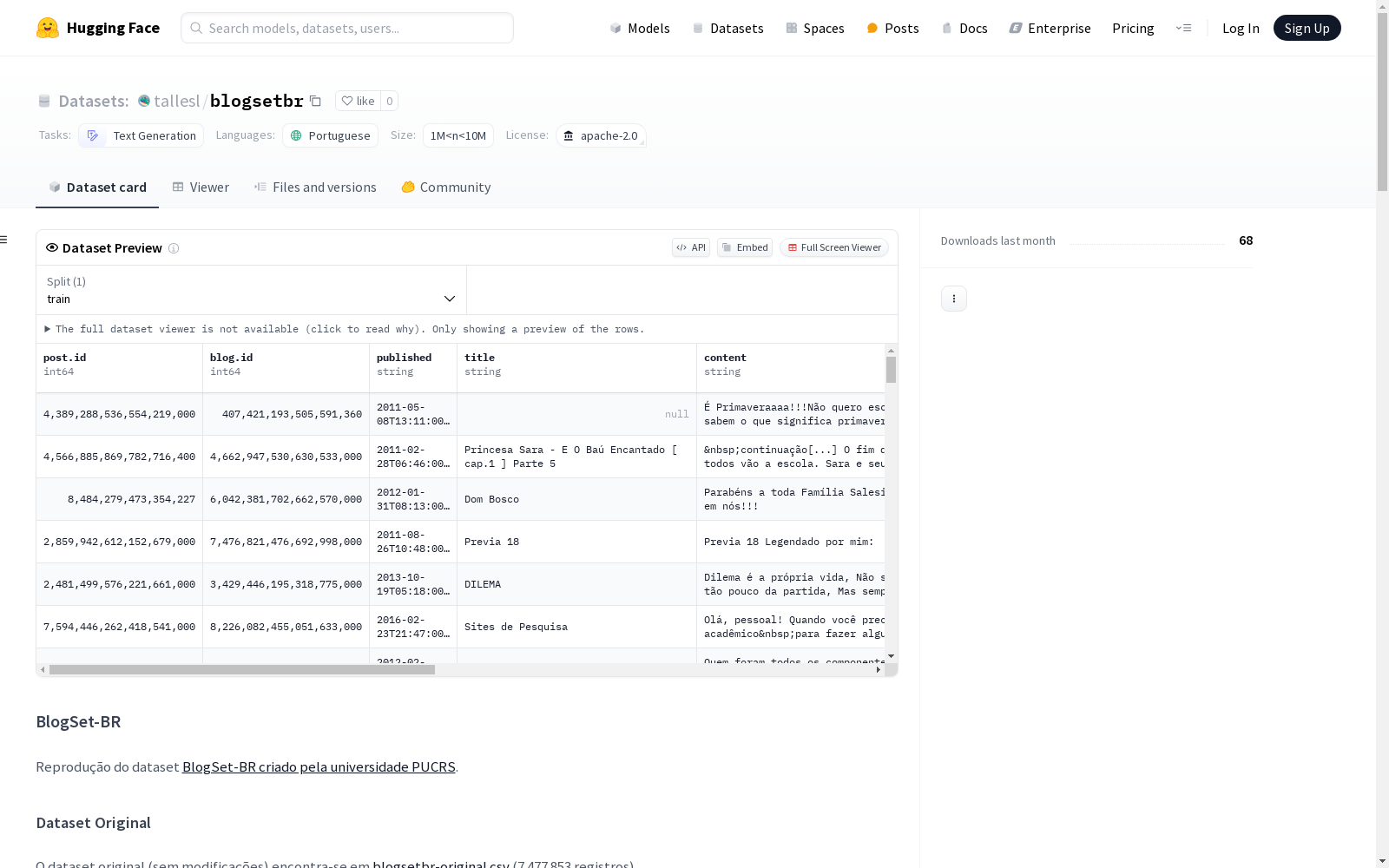Image resolution: width=1389 pixels, height=868 pixels.
Task: Click the blog.id column header
Action: pyautogui.click(x=286, y=368)
